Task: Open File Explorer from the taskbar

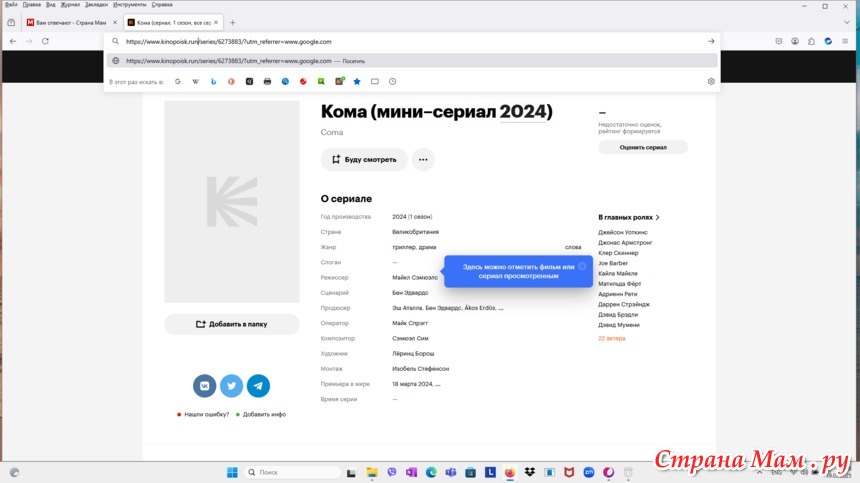Action: pyautogui.click(x=372, y=472)
